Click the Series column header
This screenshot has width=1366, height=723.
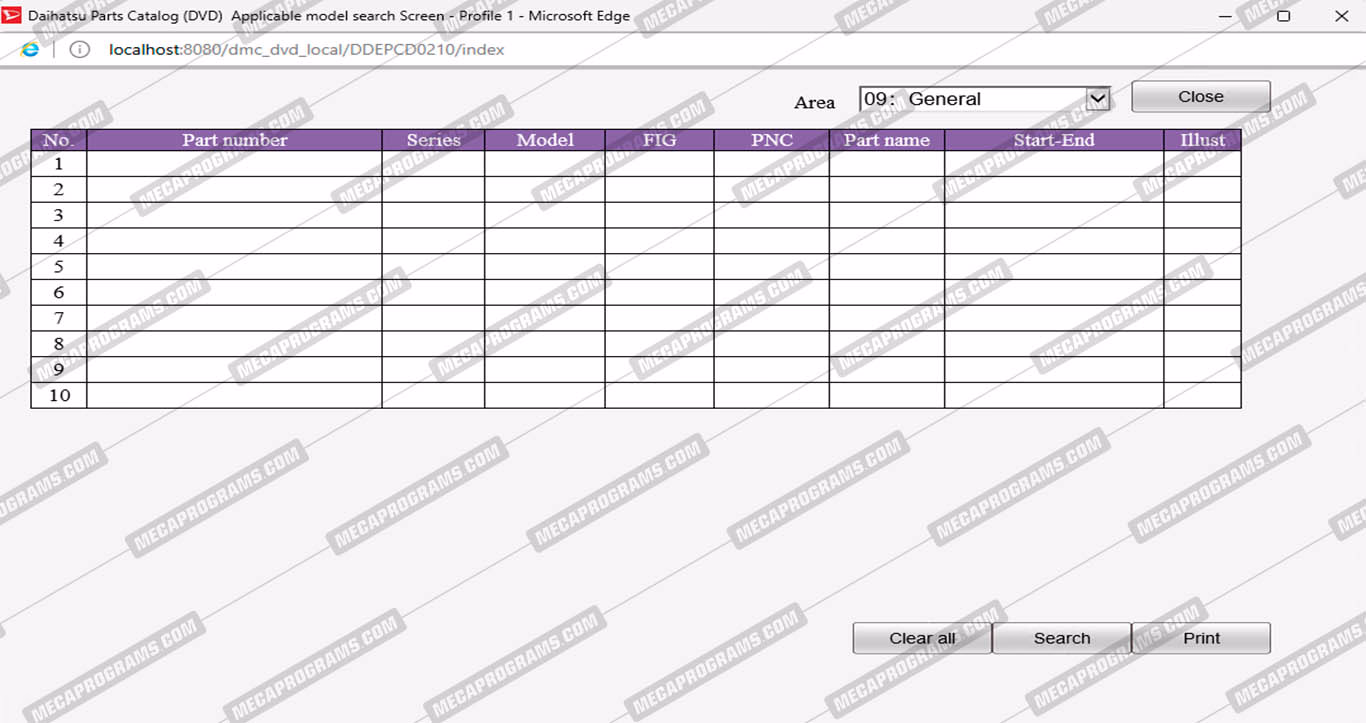(x=433, y=140)
